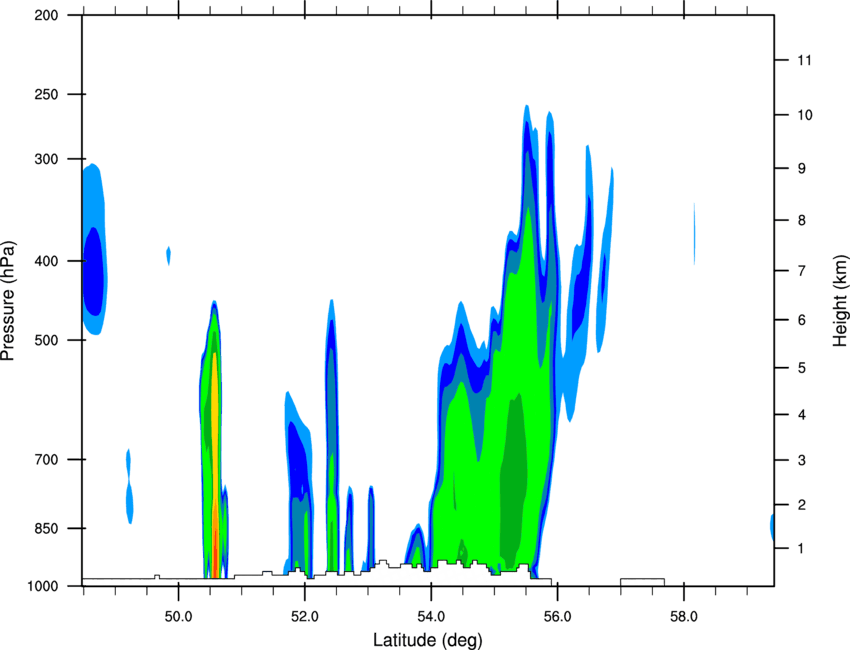Pick the 11 km height label
This screenshot has height=650, width=850.
click(804, 60)
